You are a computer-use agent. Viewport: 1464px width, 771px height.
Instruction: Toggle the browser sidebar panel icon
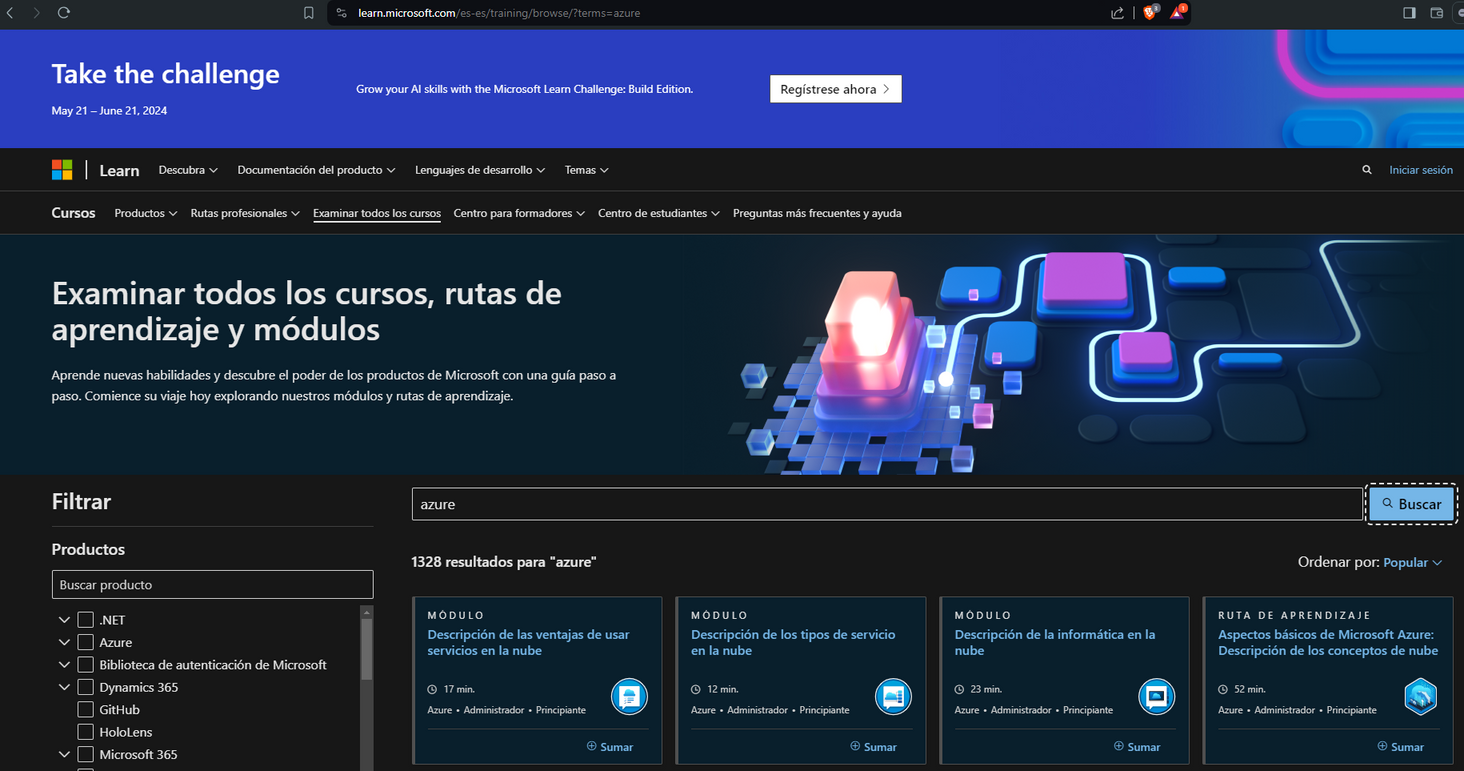[1409, 13]
